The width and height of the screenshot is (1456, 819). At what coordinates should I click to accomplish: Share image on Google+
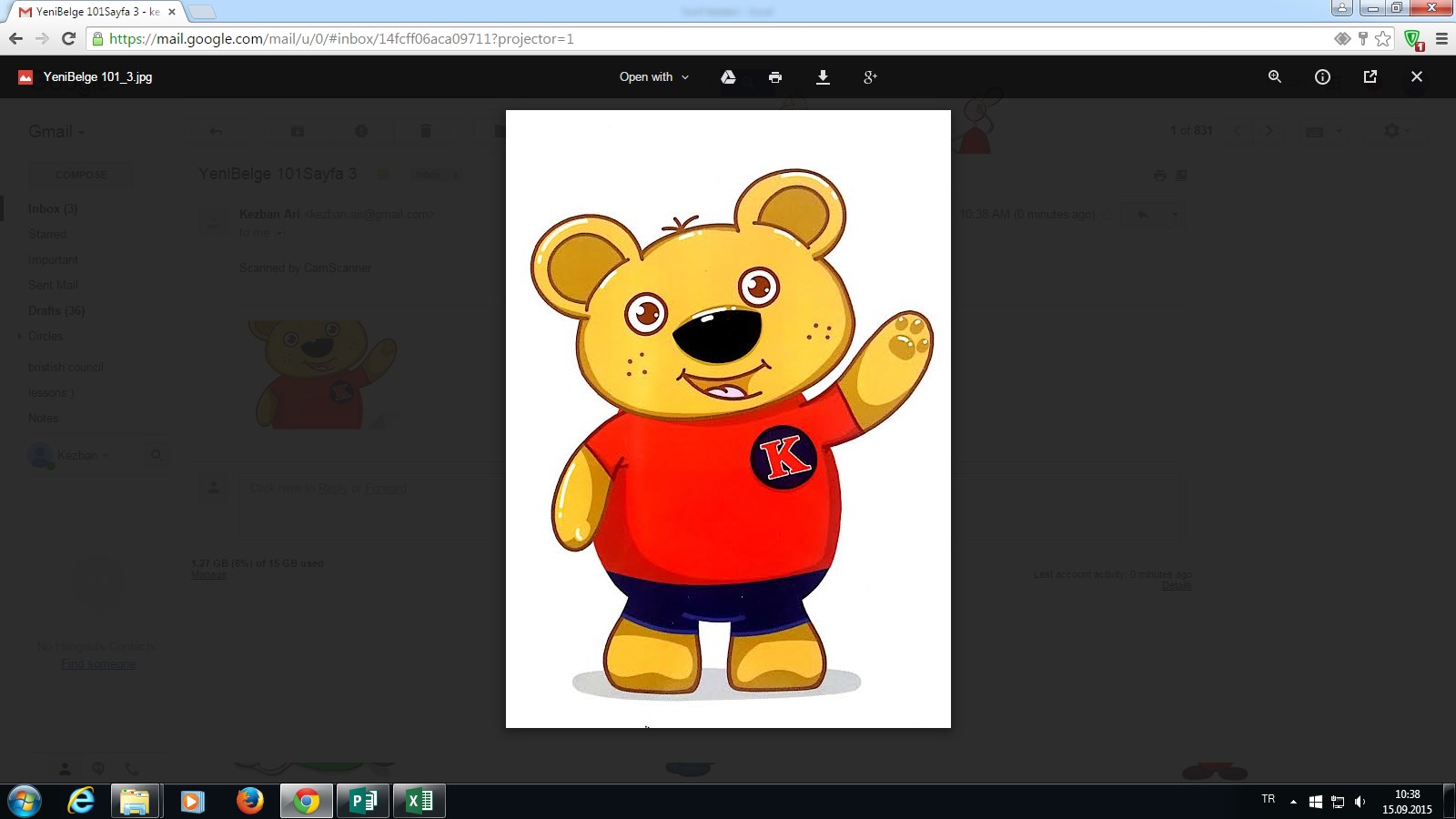870,77
